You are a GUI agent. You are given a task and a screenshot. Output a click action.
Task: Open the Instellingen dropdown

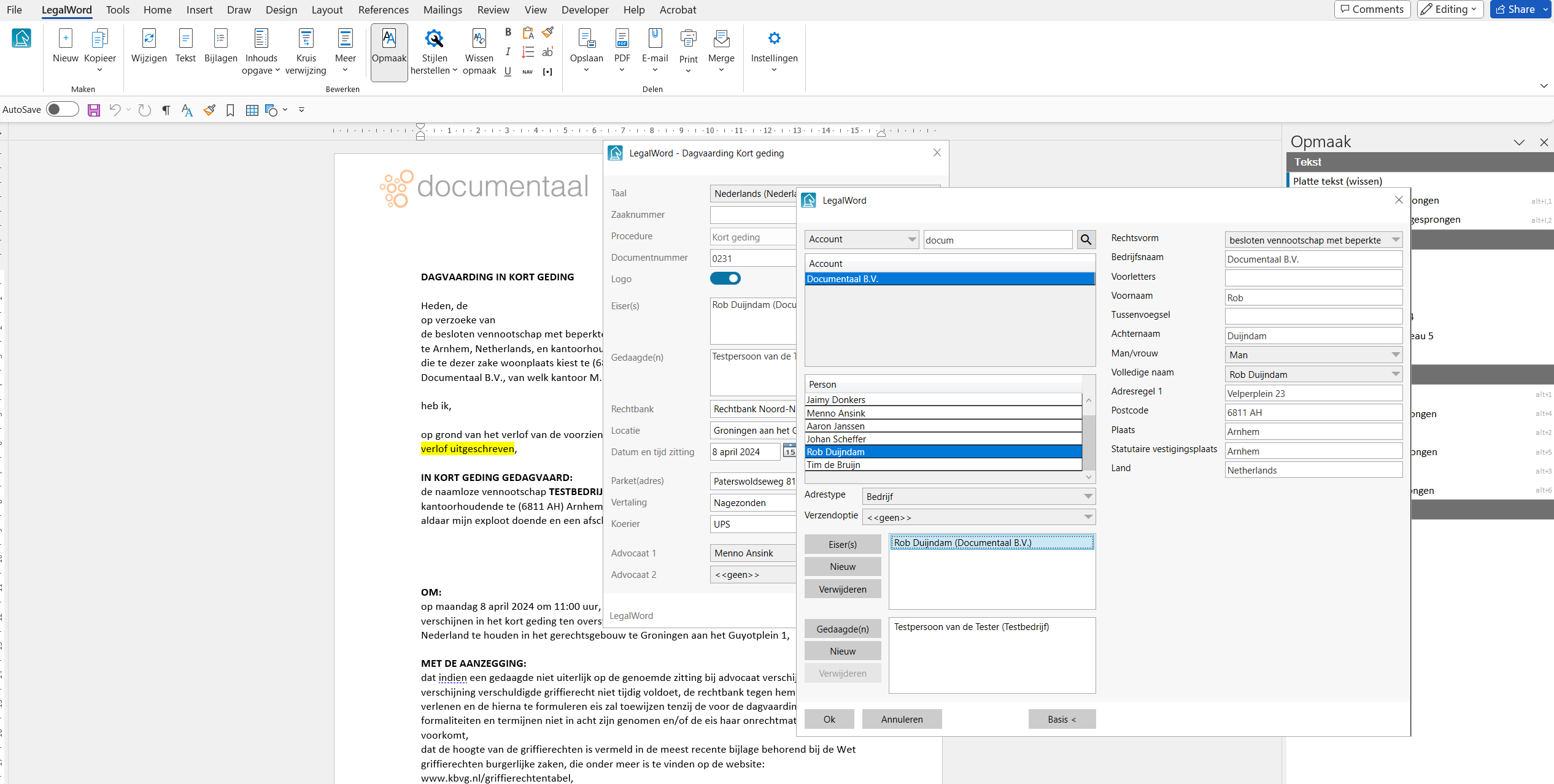tap(774, 52)
